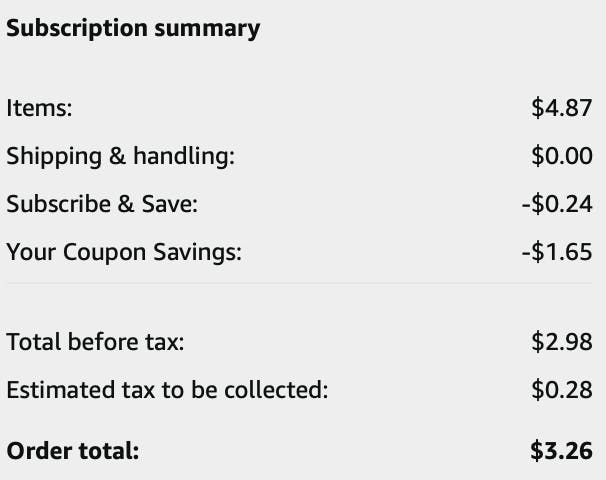Select the bold Order total label
This screenshot has height=480, width=606.
tap(73, 450)
